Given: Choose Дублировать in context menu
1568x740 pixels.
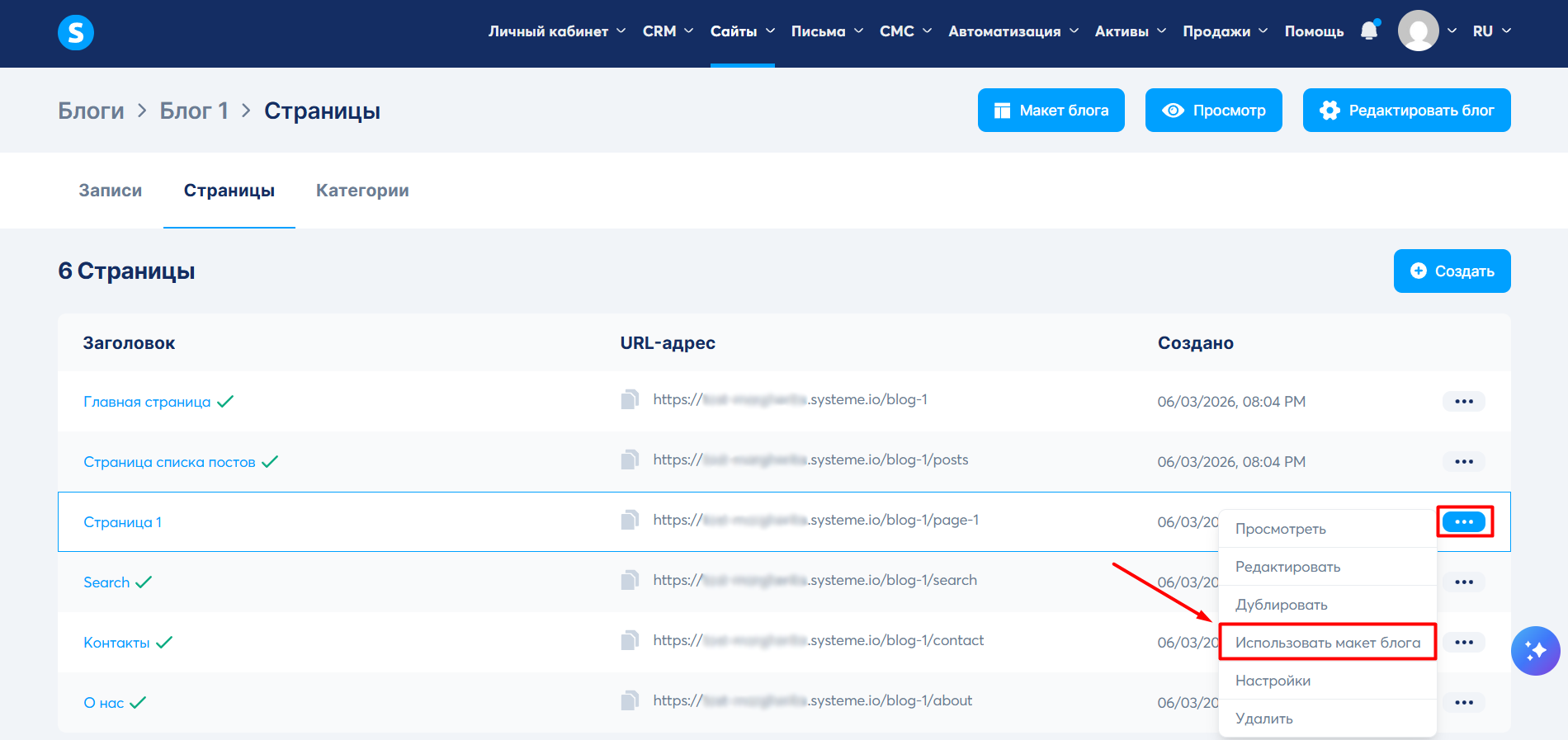Looking at the screenshot, I should tap(1327, 605).
